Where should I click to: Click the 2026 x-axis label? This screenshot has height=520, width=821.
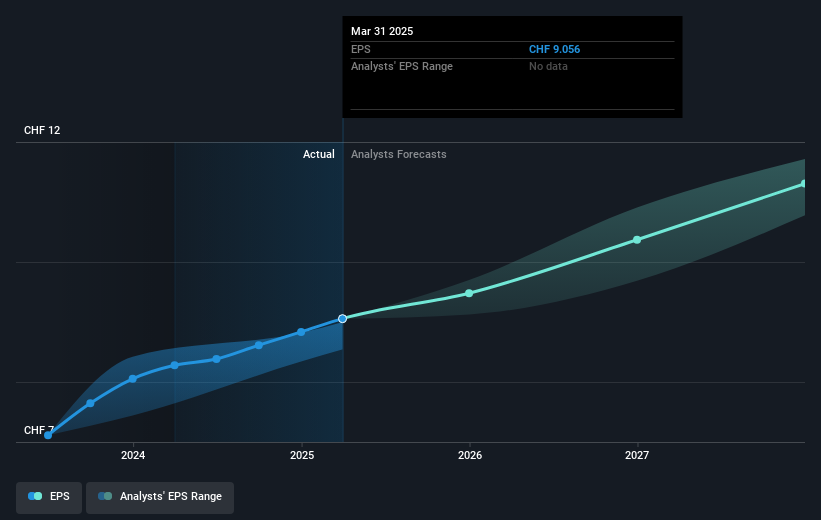(x=470, y=455)
